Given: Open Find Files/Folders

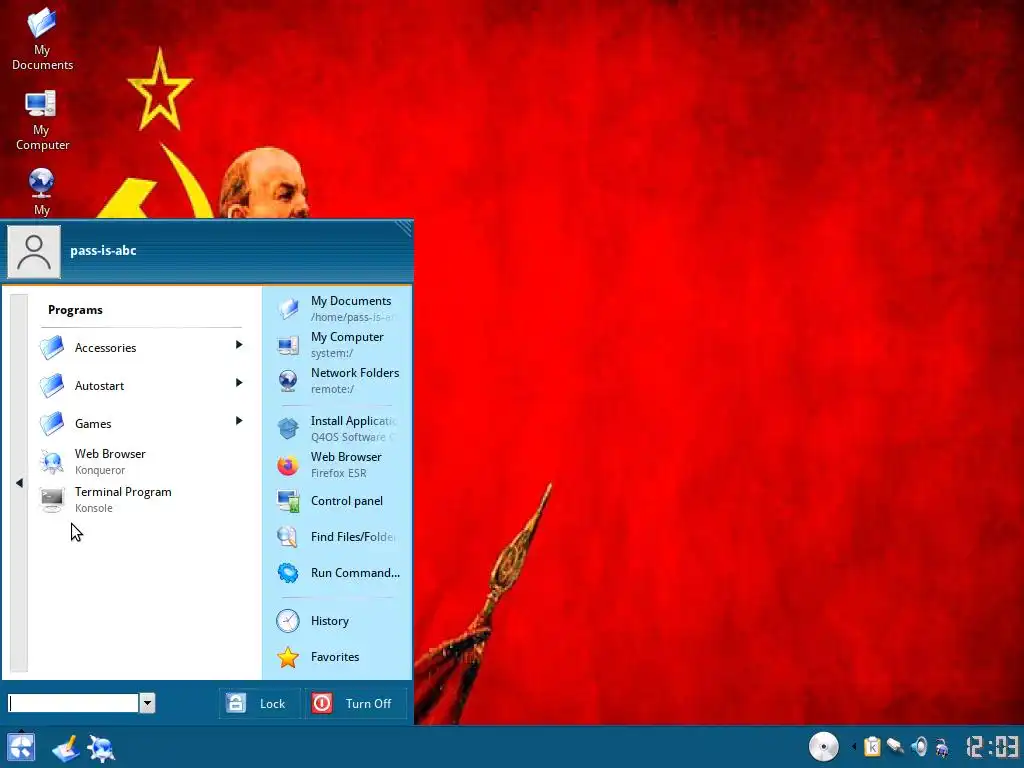Looking at the screenshot, I should coord(338,537).
